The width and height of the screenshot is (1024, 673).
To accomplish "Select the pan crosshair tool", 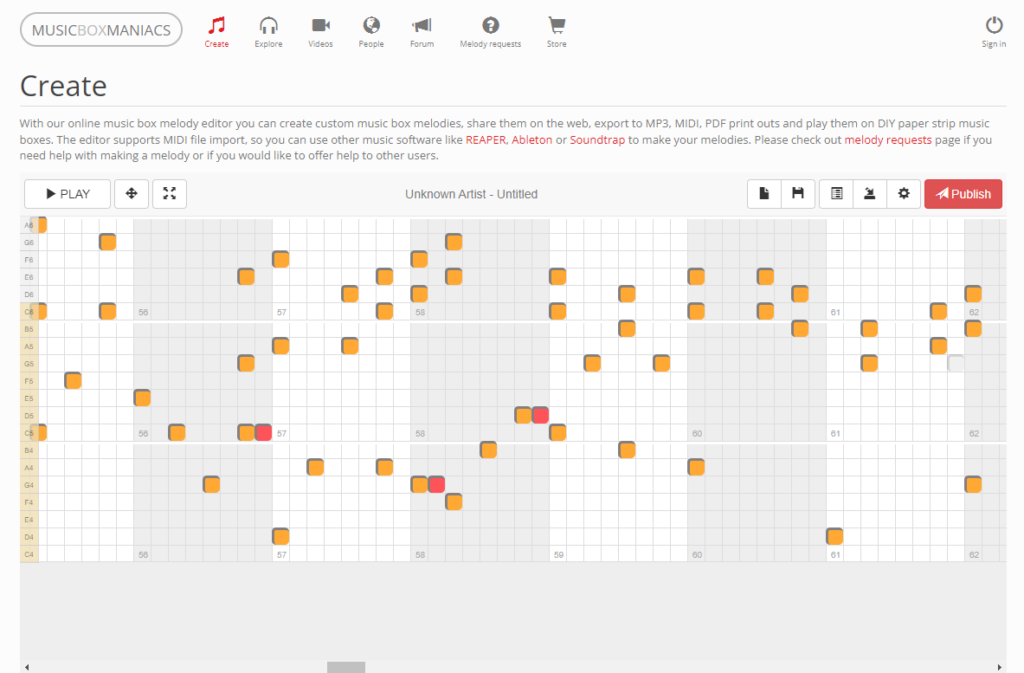I will [x=131, y=193].
